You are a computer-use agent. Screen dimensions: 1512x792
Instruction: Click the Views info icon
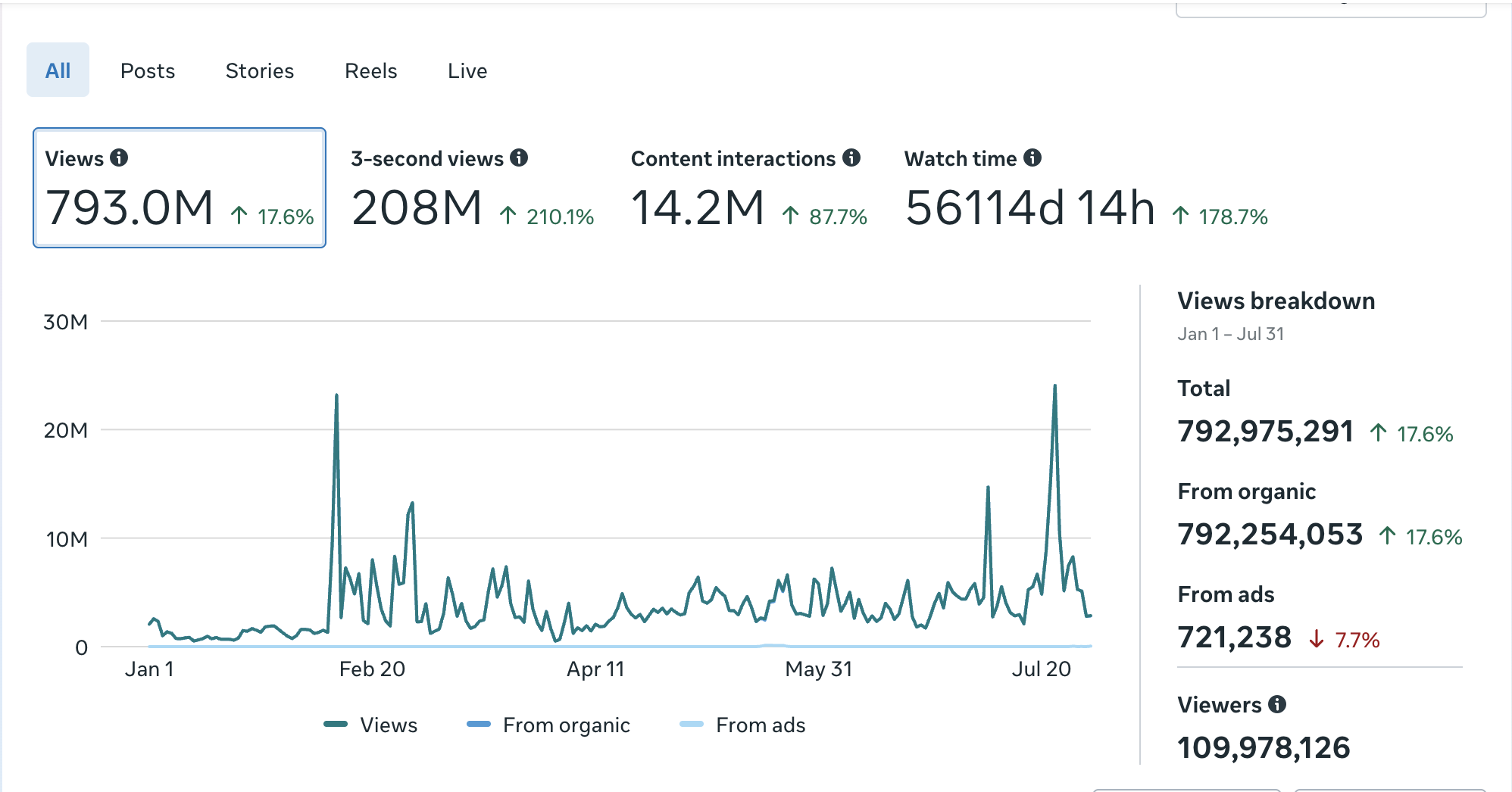tap(119, 157)
